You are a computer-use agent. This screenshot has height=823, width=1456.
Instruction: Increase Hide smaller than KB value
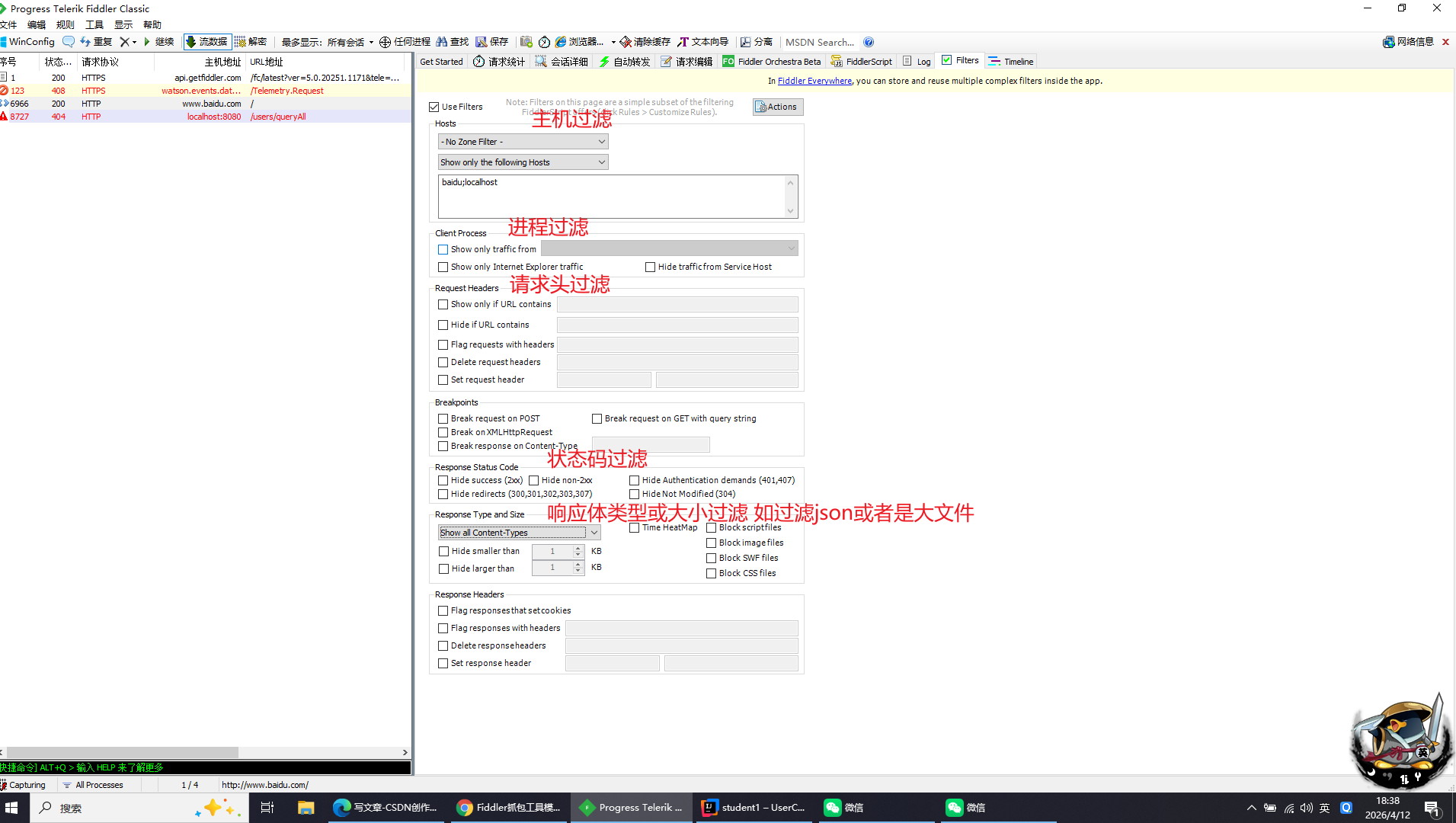pos(578,548)
